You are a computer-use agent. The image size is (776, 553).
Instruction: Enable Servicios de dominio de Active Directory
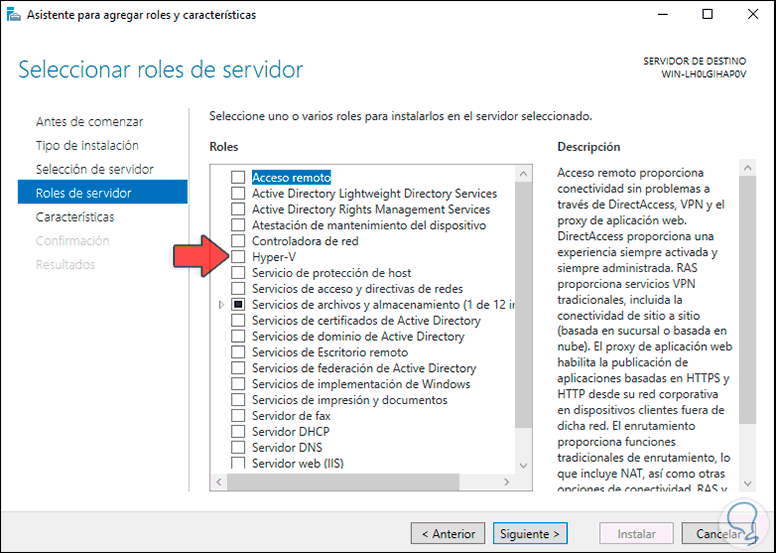point(238,336)
